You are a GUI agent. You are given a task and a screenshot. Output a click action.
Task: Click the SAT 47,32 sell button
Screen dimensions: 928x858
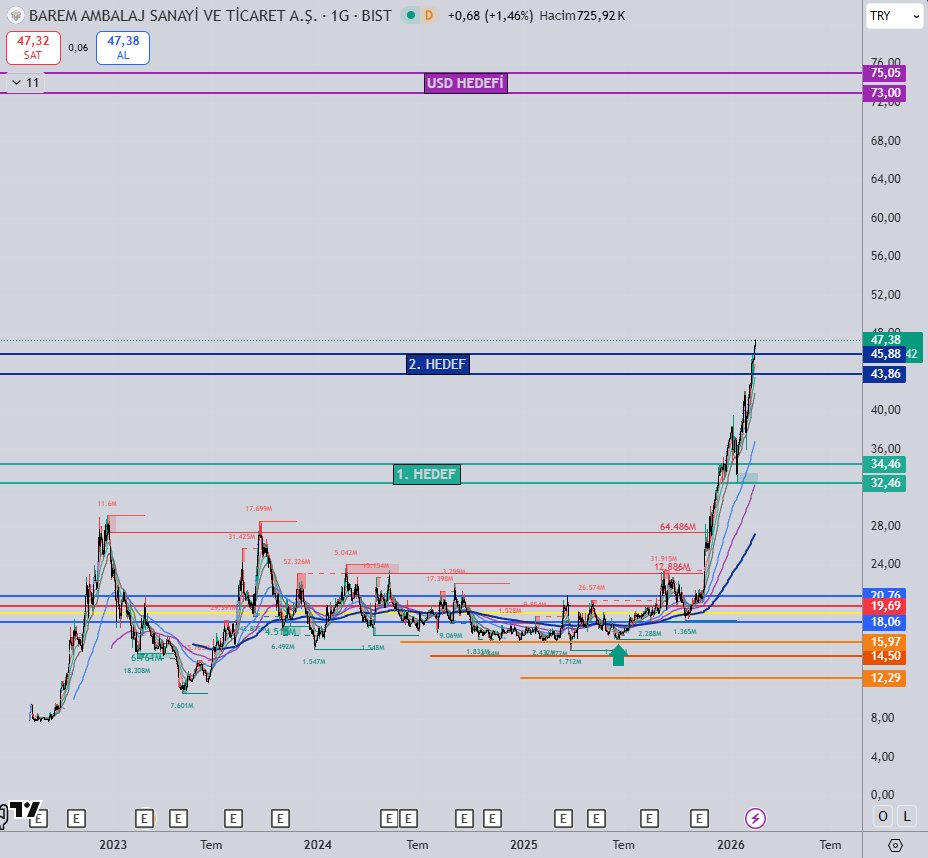pos(33,48)
